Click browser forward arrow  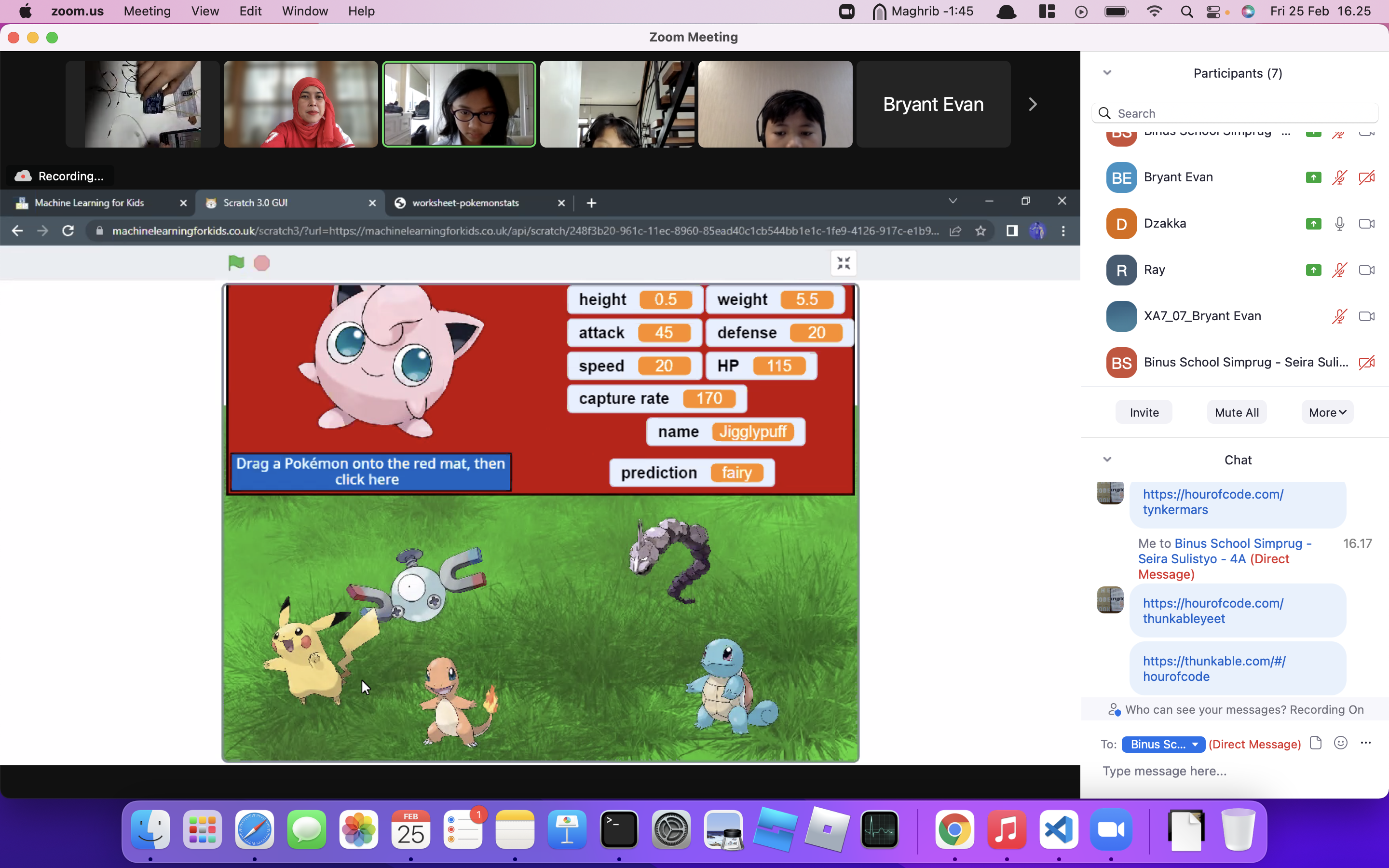pyautogui.click(x=42, y=231)
